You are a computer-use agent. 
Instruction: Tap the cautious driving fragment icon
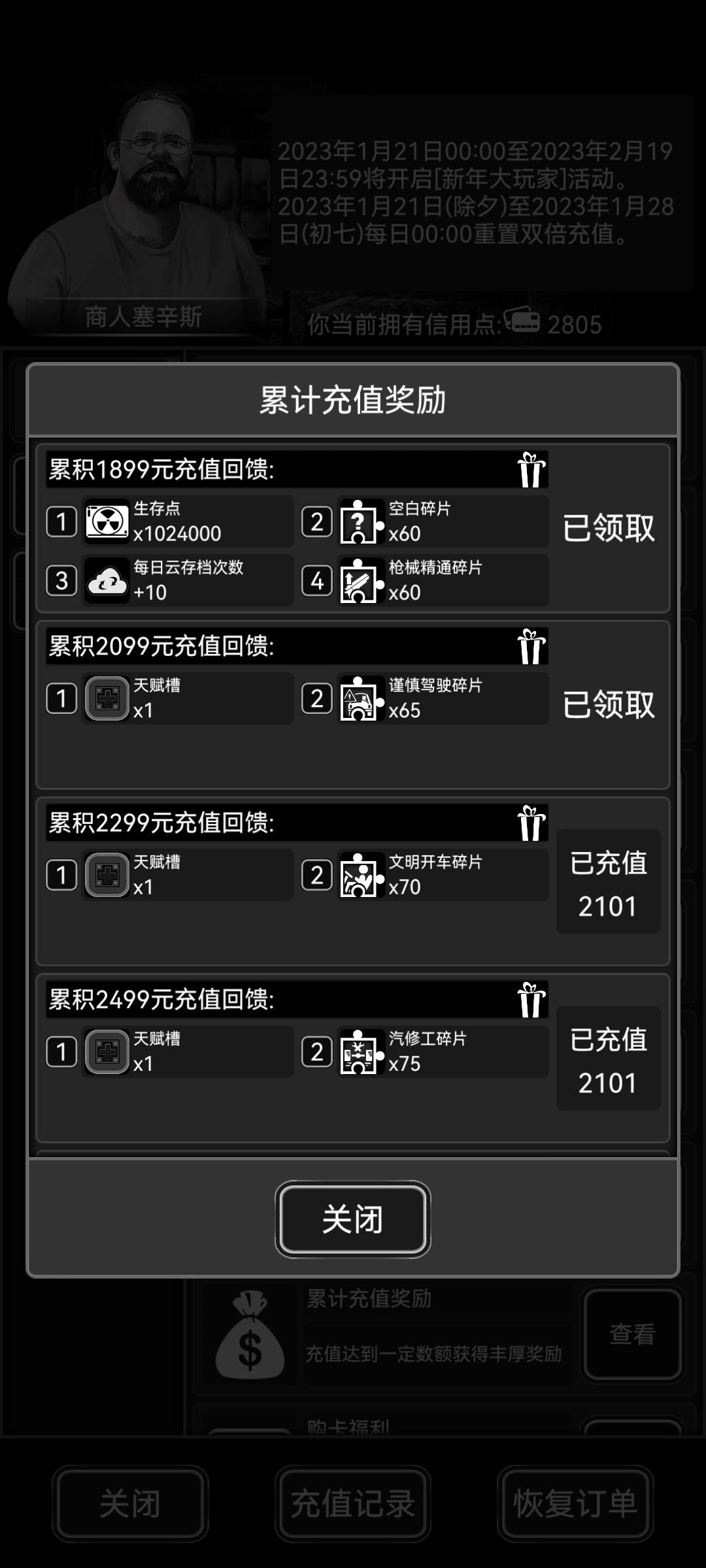[x=361, y=698]
